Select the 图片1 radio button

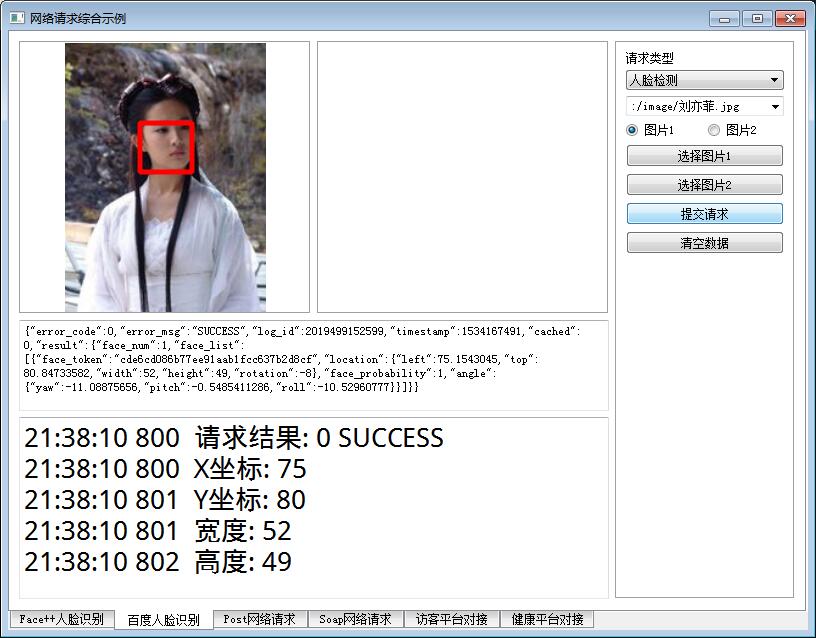click(x=651, y=130)
